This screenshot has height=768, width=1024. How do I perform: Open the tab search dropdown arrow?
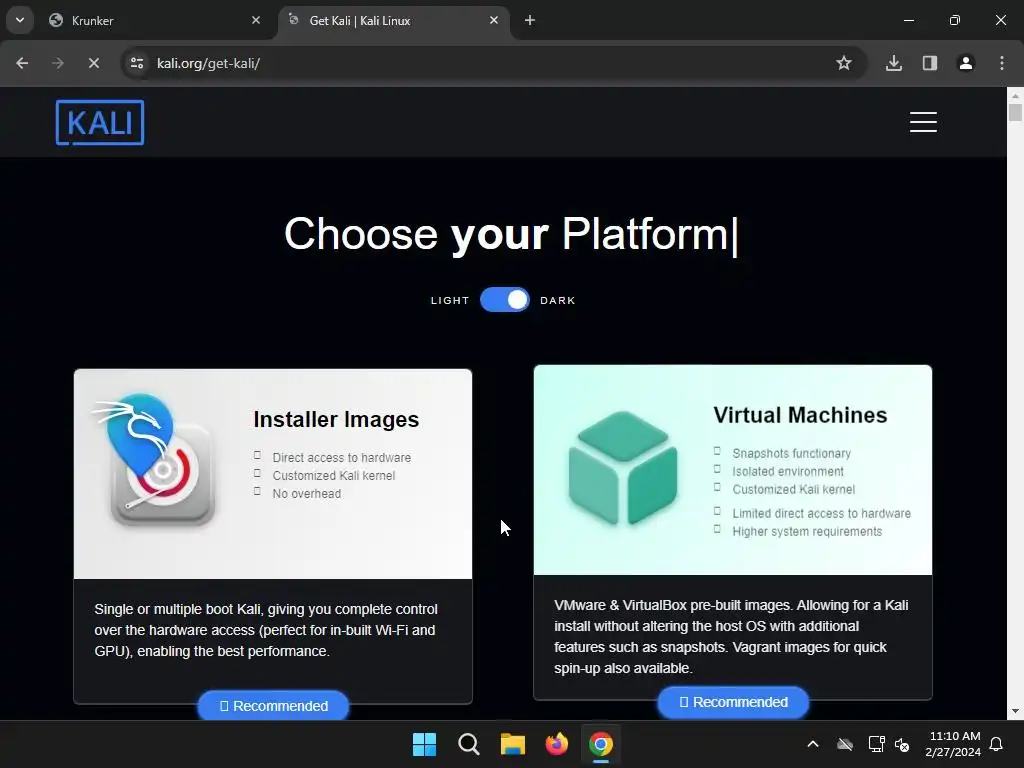pyautogui.click(x=20, y=20)
